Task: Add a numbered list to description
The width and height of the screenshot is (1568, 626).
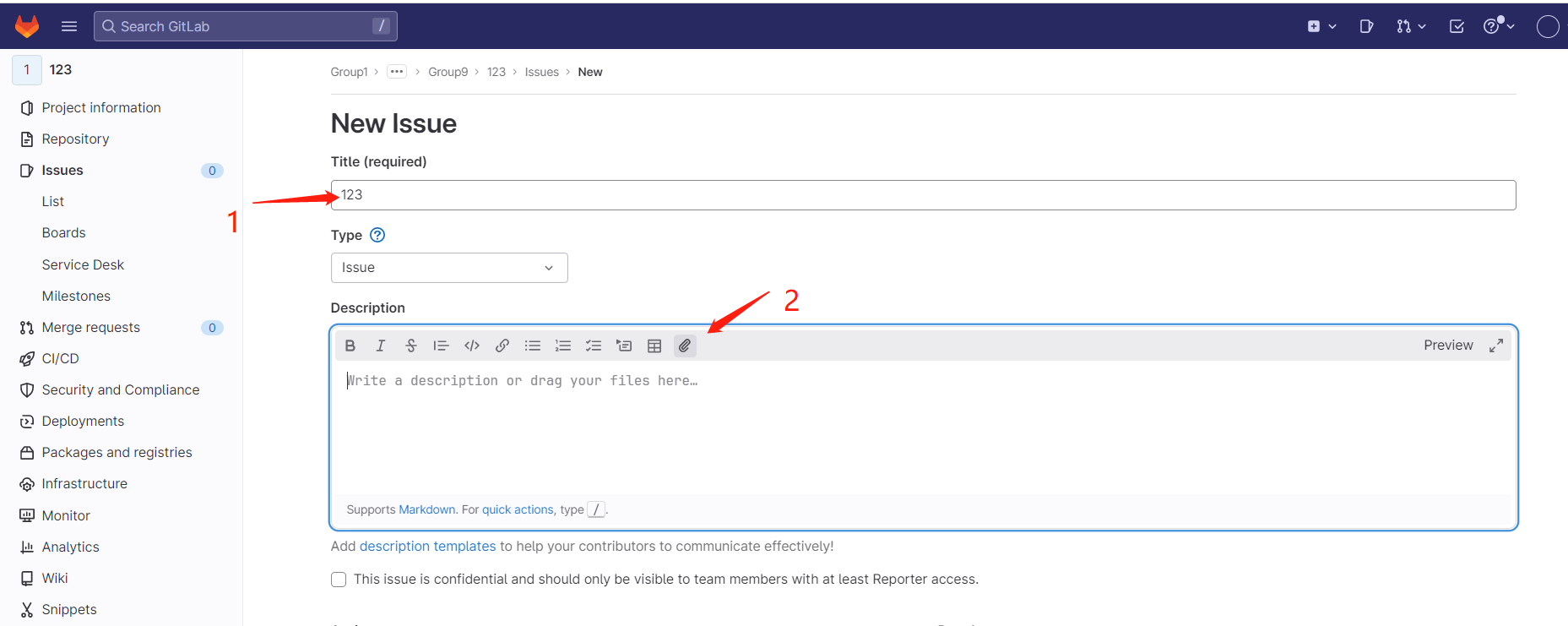Action: (x=563, y=346)
